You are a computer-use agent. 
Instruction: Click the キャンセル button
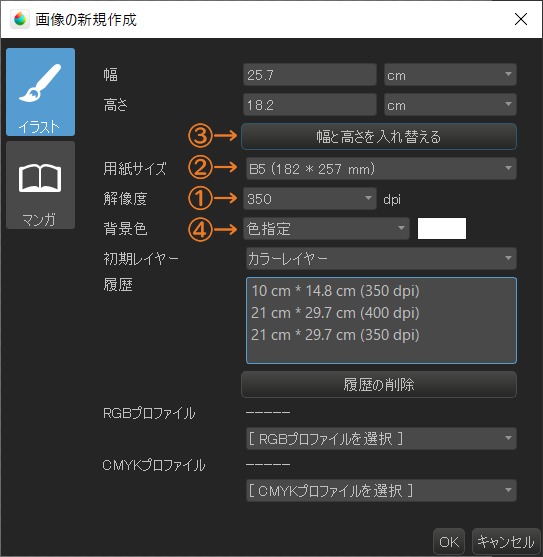pos(506,542)
